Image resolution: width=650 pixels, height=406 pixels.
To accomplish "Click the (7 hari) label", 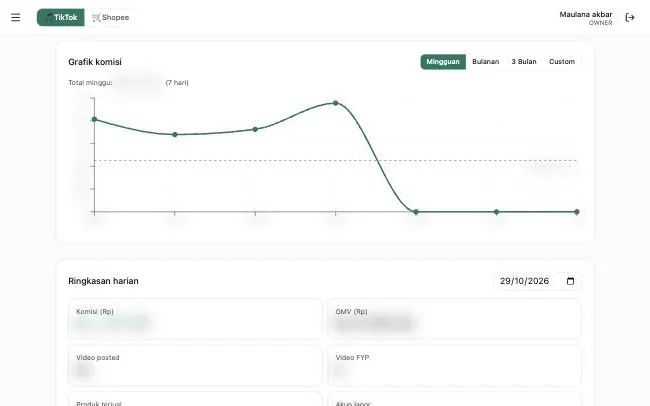I will (177, 83).
